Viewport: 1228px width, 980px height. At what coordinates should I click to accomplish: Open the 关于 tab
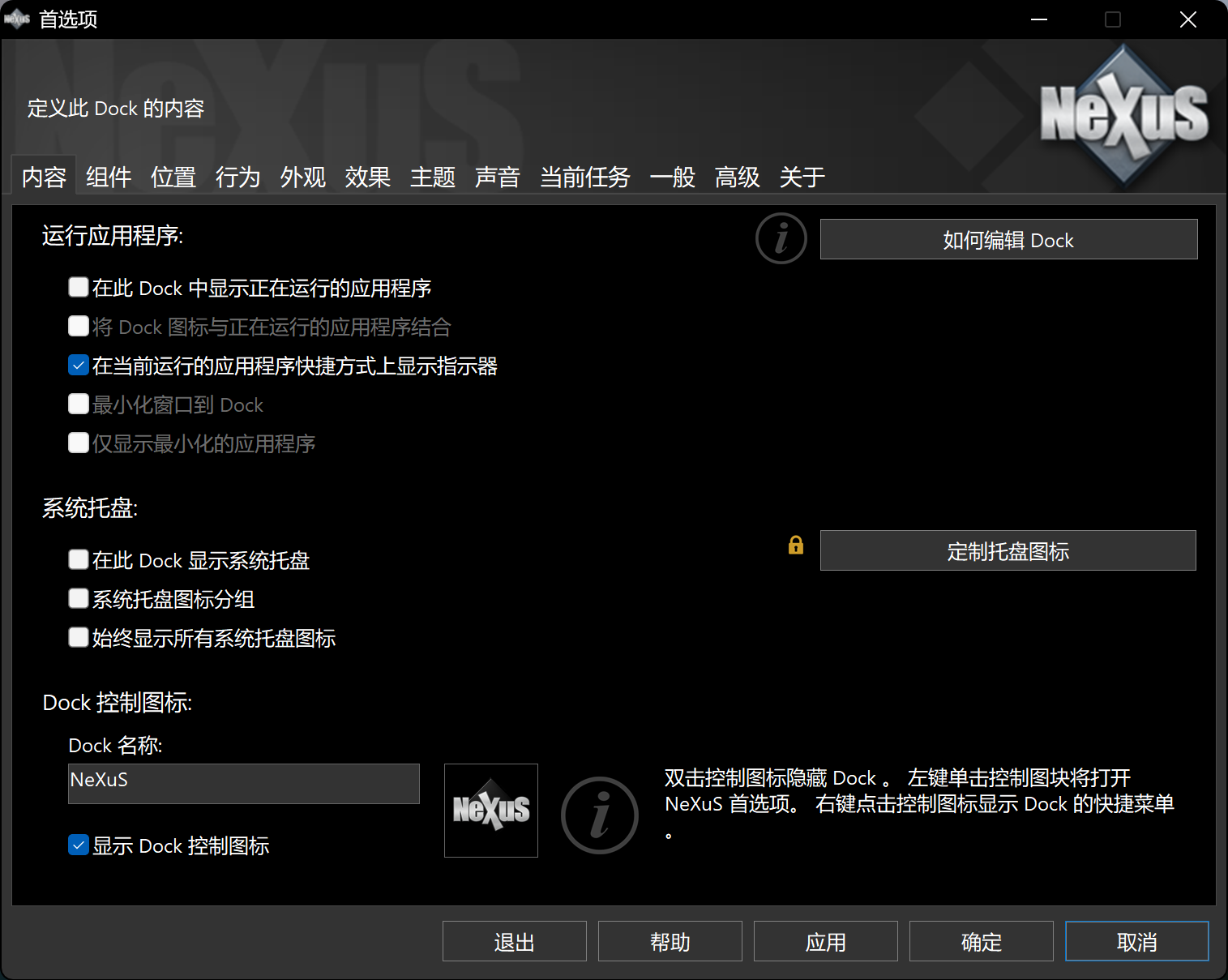coord(802,176)
